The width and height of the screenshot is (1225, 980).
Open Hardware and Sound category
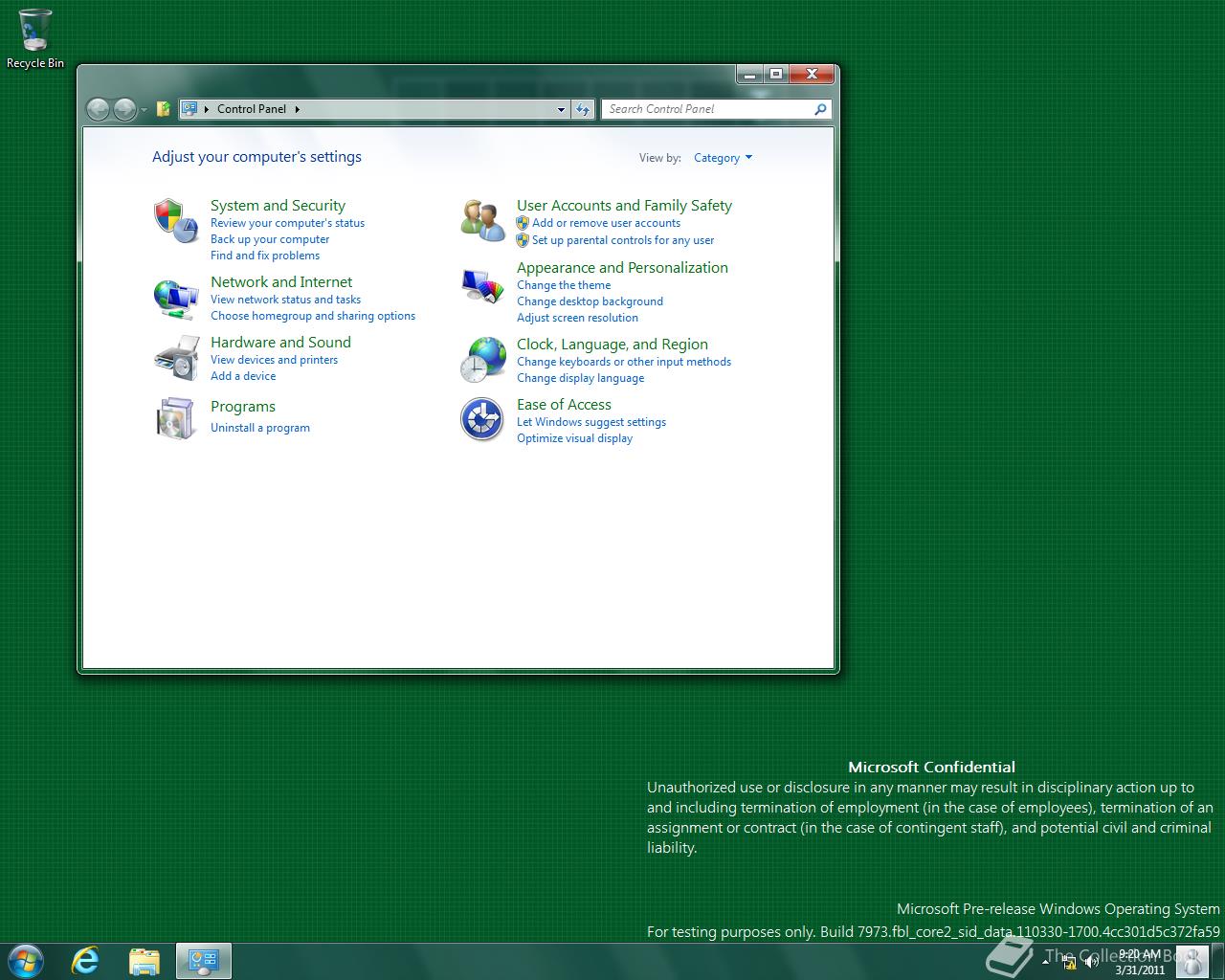280,343
